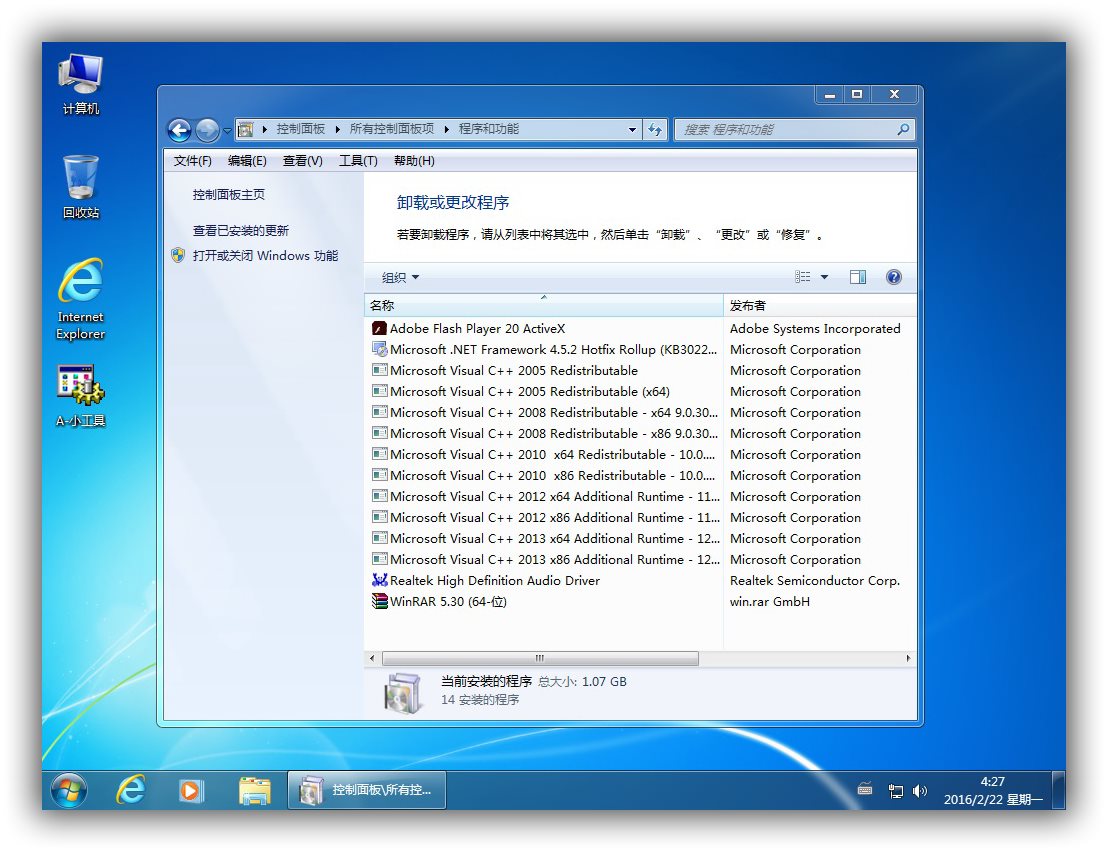1108x852 pixels.
Task: Open recent pages dropdown beside navigation arrows
Action: 227,131
